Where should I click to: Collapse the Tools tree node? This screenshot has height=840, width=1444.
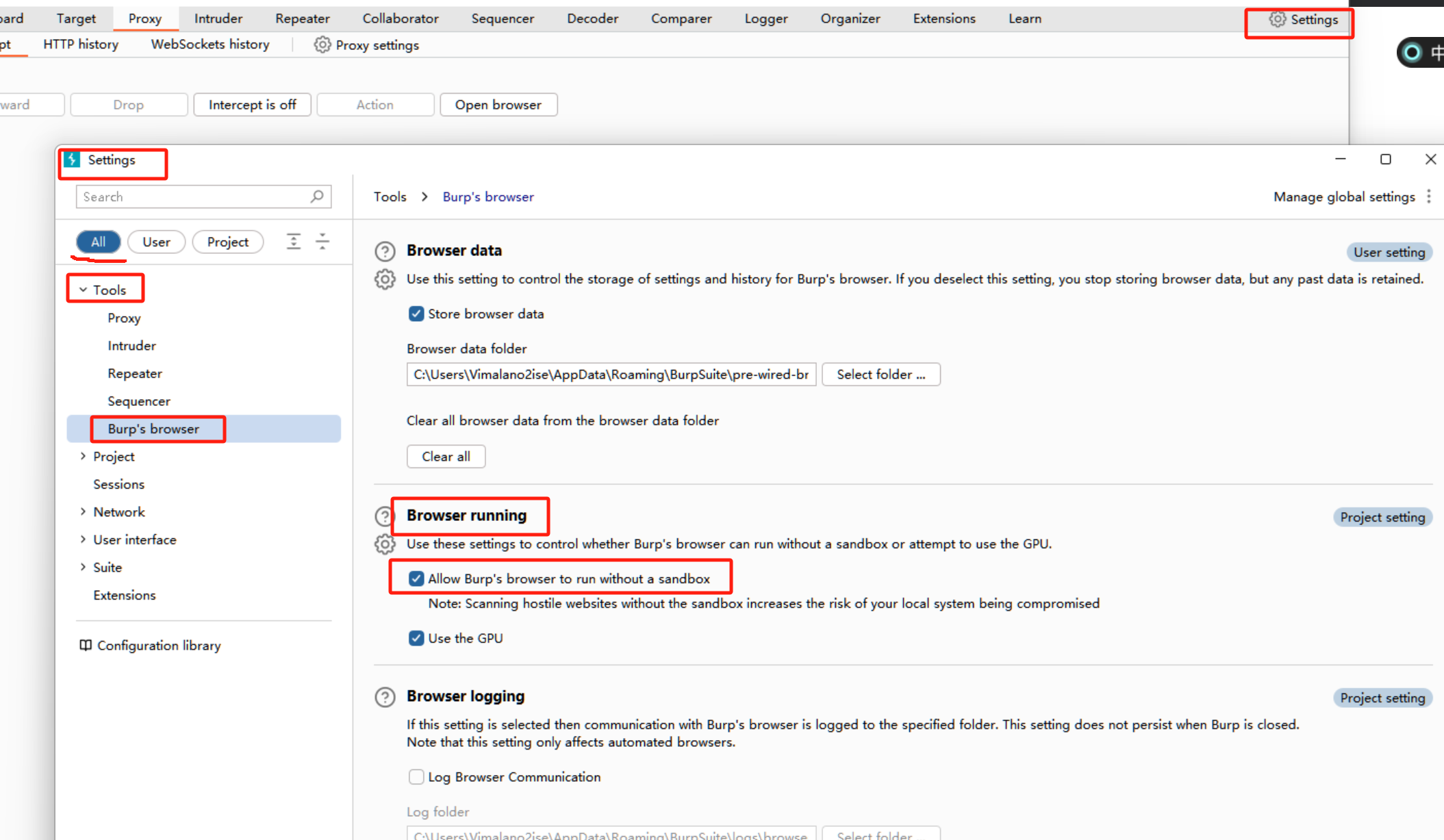[84, 290]
